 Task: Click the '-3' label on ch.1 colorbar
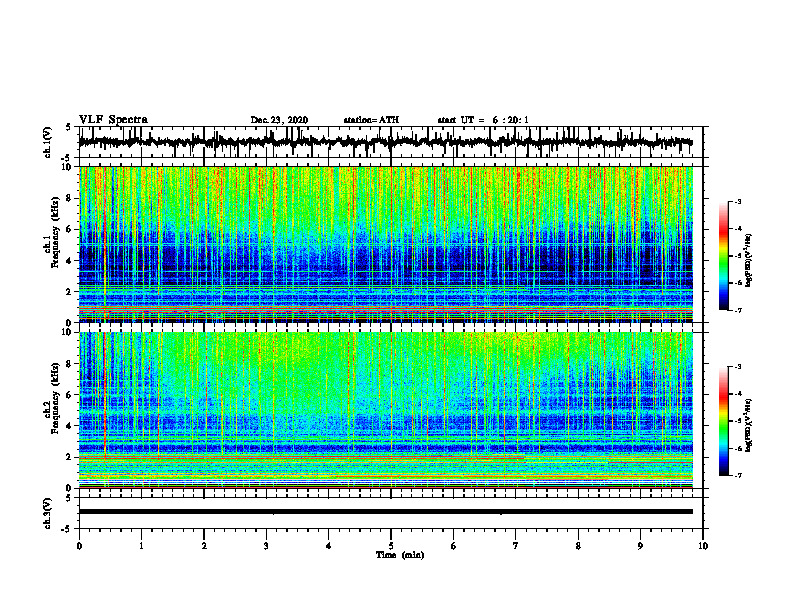click(738, 202)
